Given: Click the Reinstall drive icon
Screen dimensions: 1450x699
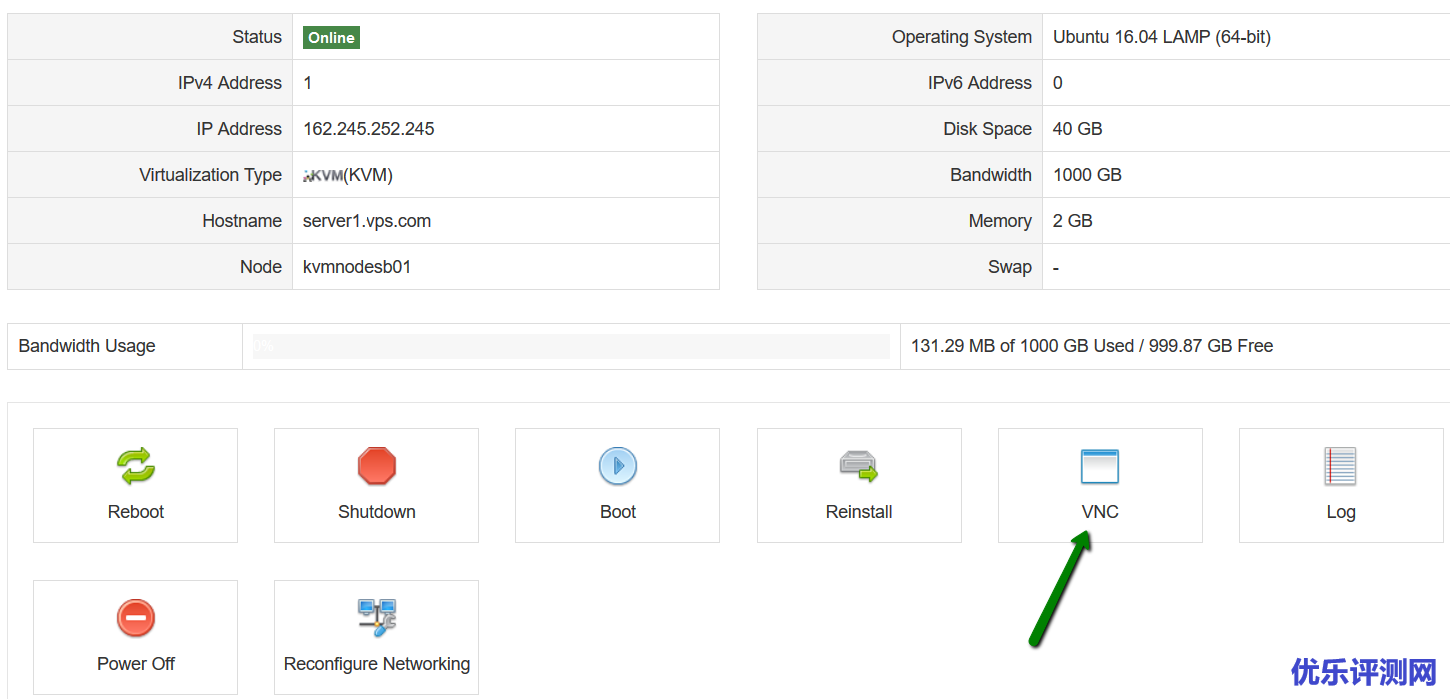Looking at the screenshot, I should coord(858,466).
